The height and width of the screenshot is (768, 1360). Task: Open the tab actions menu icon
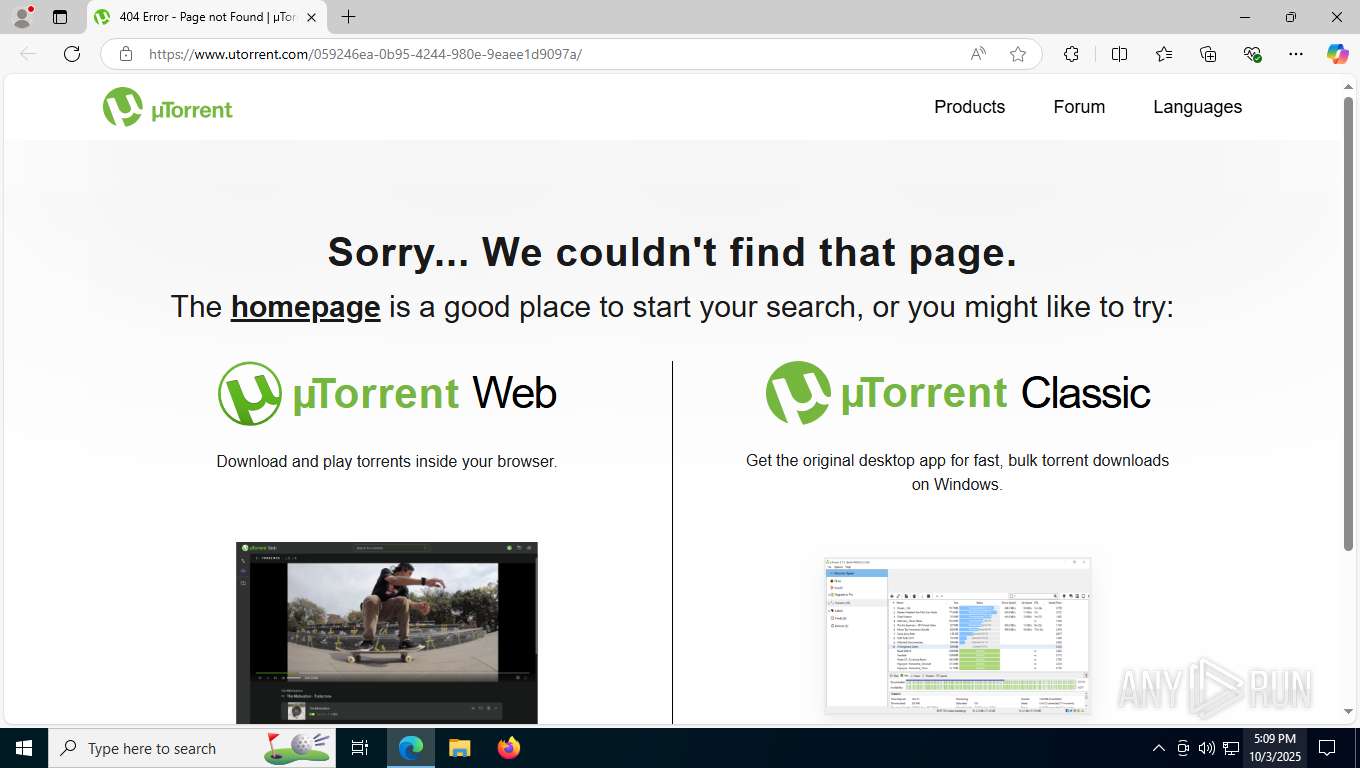pyautogui.click(x=60, y=17)
